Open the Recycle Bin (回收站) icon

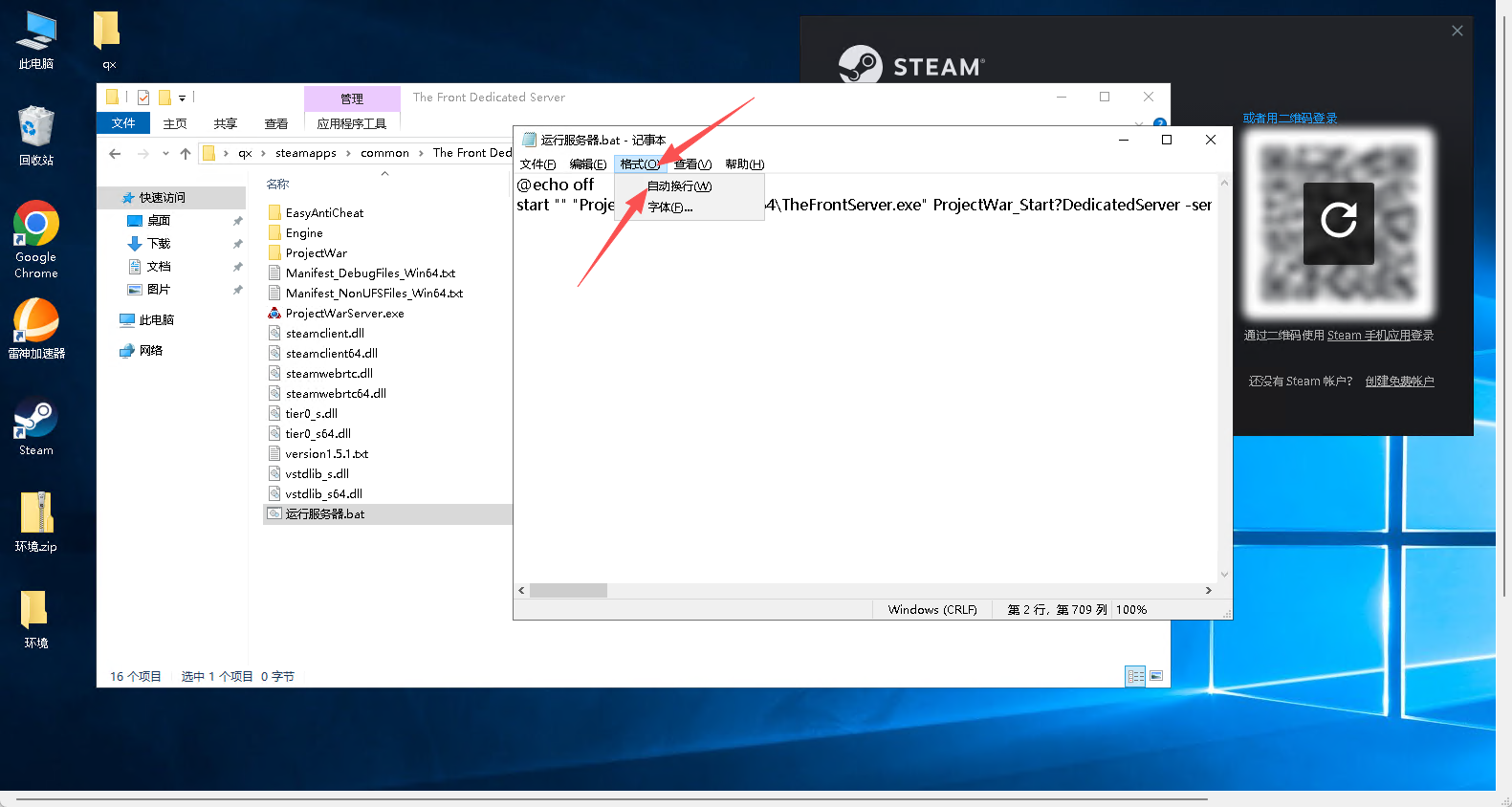tap(36, 129)
